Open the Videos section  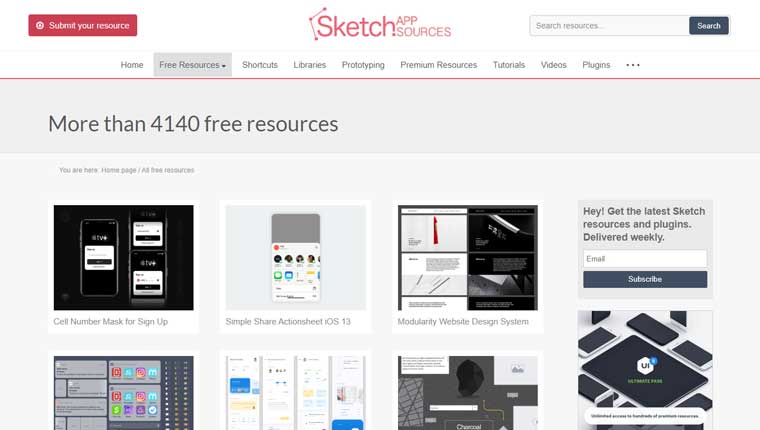click(x=554, y=65)
